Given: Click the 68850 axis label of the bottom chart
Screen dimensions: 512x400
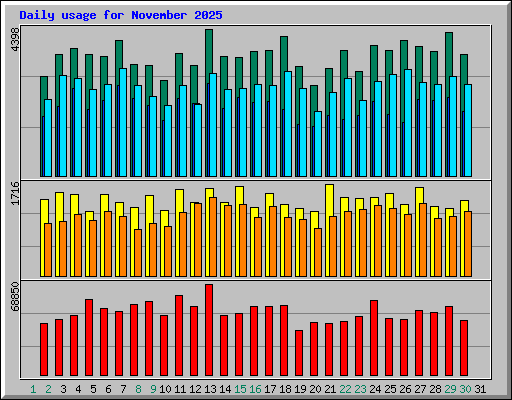Looking at the screenshot, I should pos(15,296).
